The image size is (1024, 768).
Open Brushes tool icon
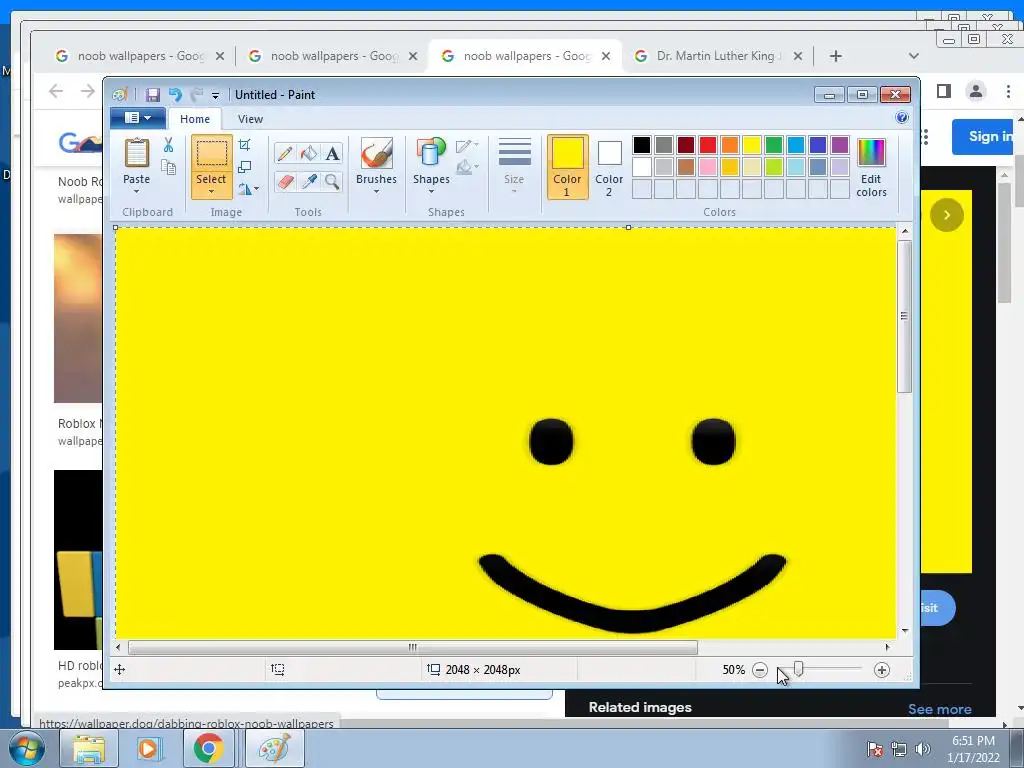(377, 153)
